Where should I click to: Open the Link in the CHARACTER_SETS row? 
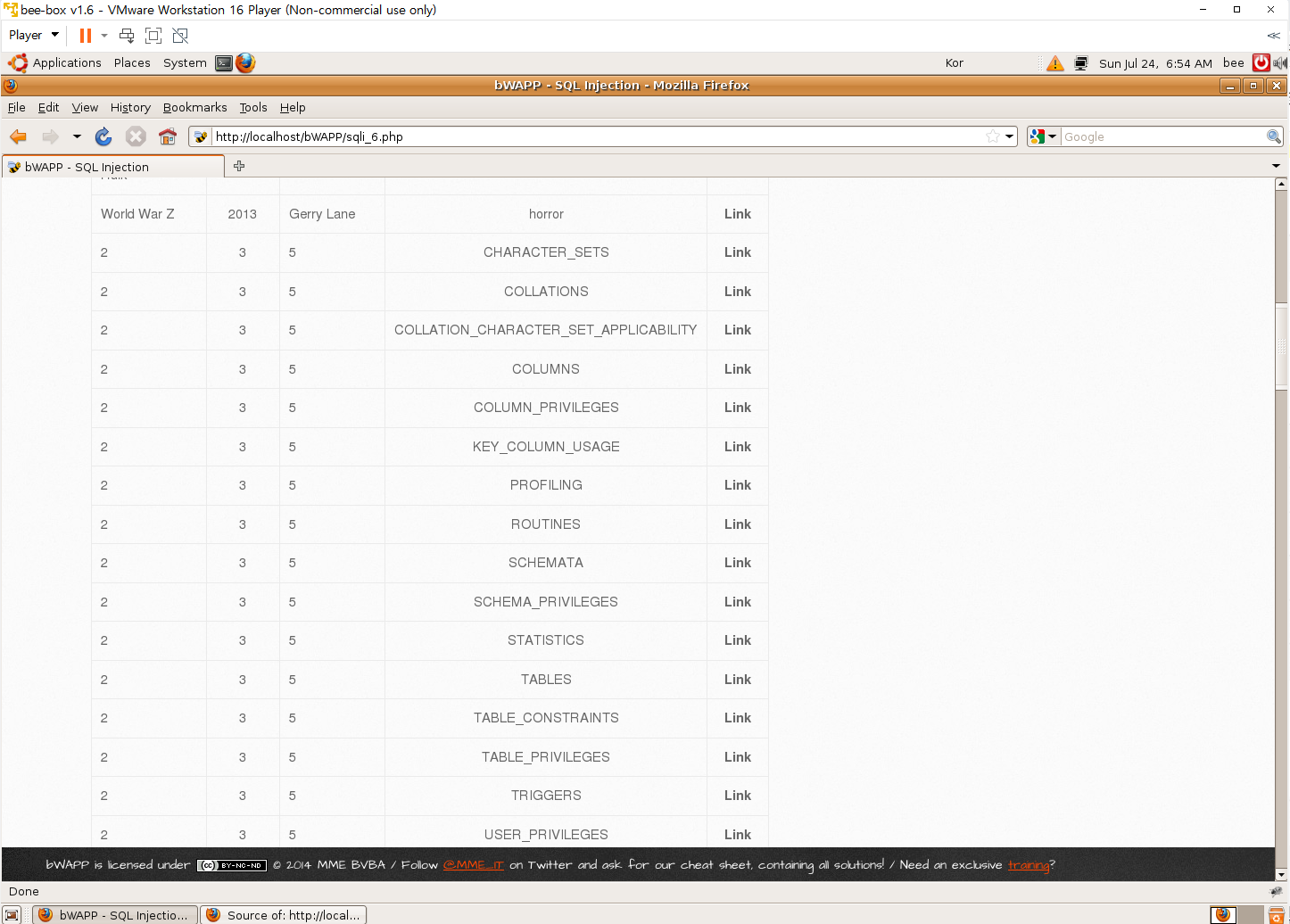click(x=737, y=252)
